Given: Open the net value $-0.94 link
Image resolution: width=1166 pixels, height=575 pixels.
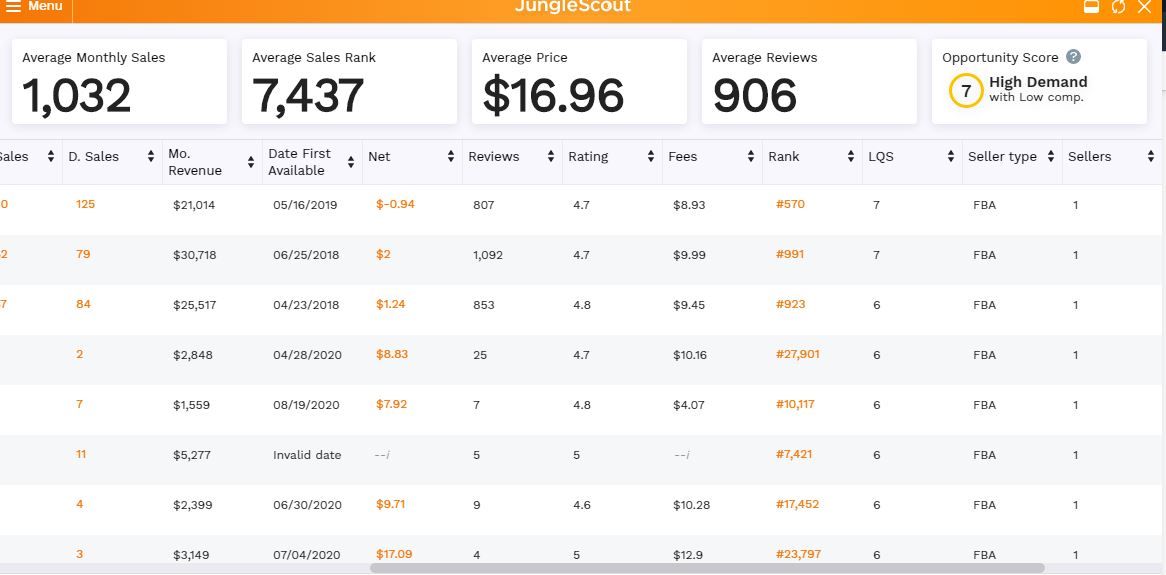Looking at the screenshot, I should [395, 204].
